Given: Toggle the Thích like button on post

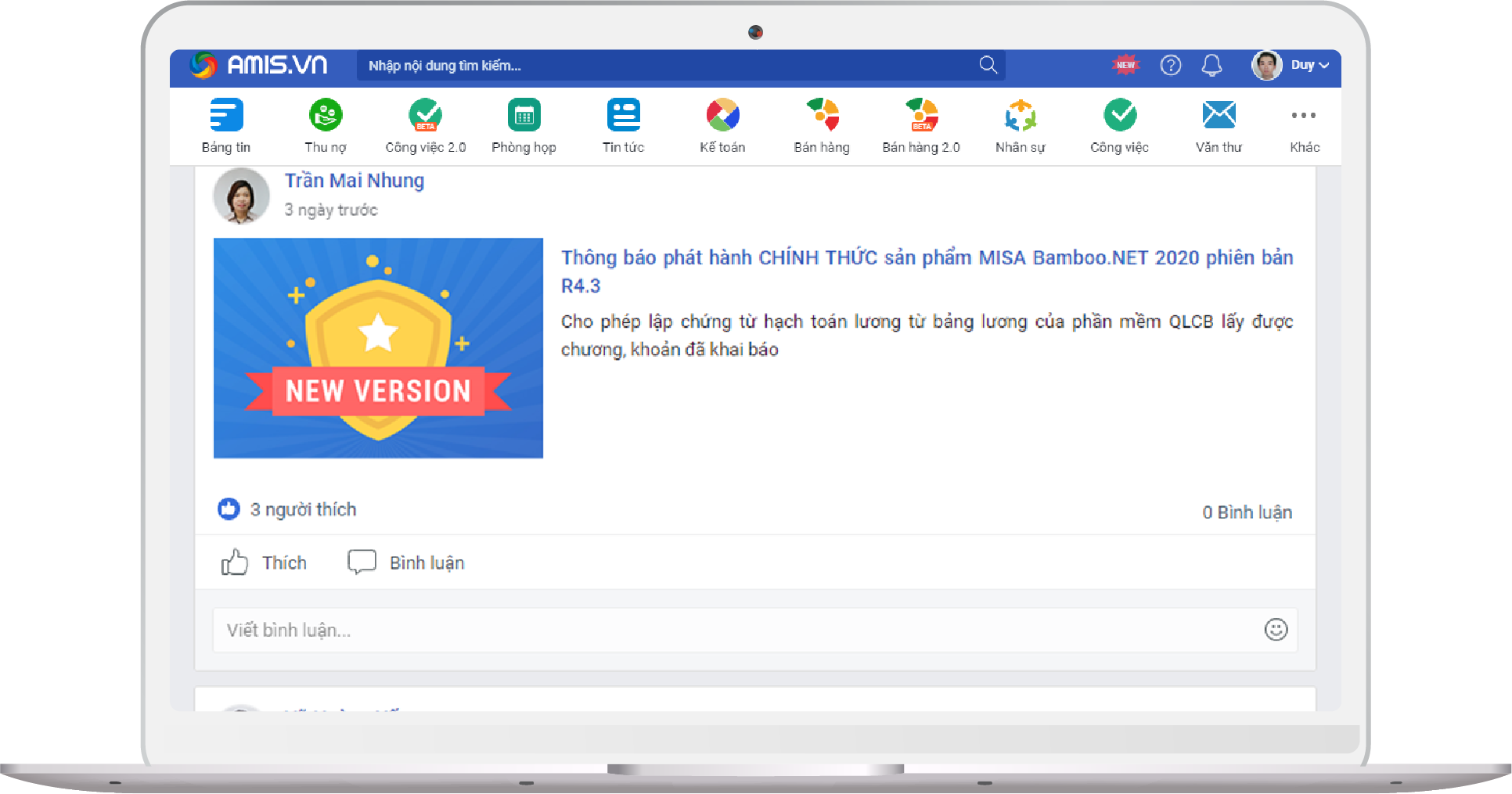Looking at the screenshot, I should click(265, 562).
